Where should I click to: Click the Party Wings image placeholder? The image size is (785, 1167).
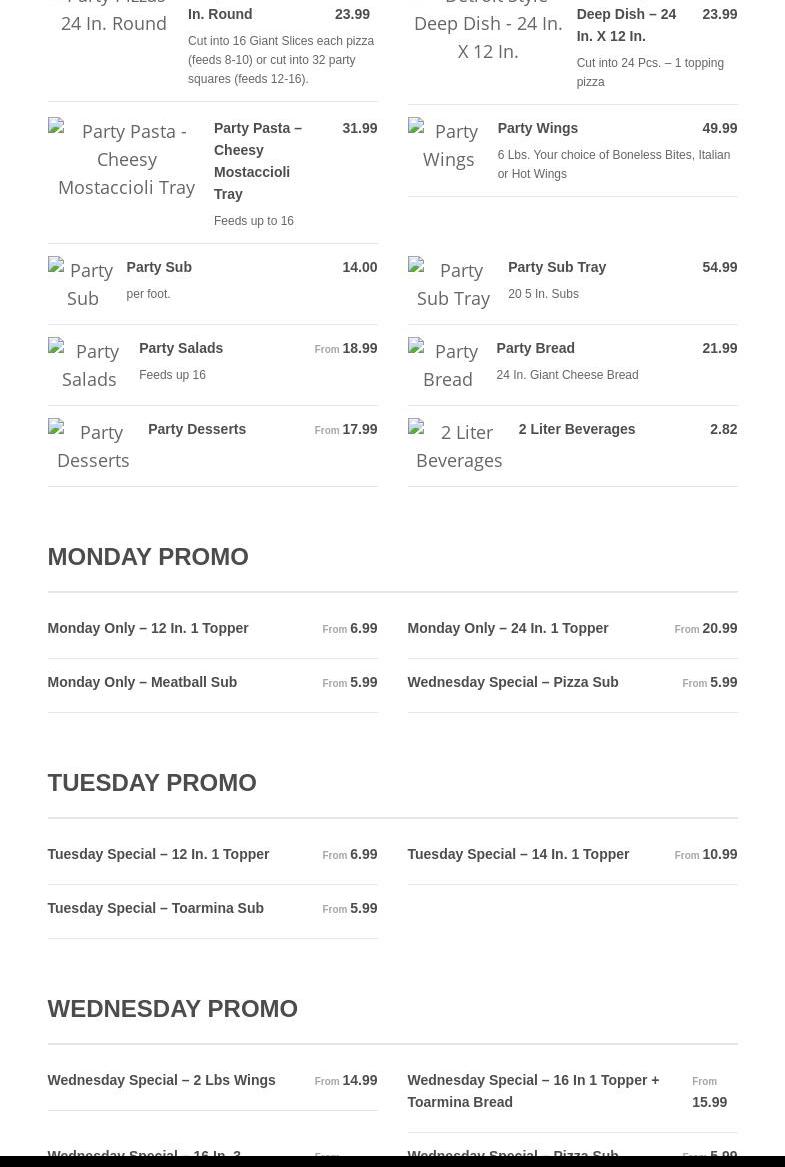click(x=448, y=145)
